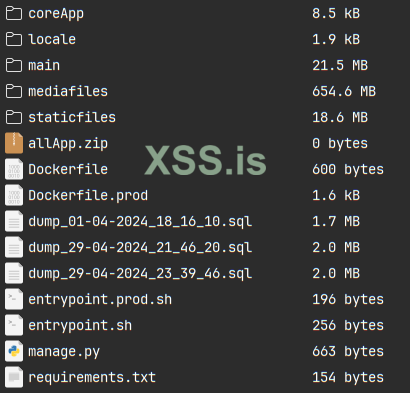Click the requirements.txt text file icon

pos(14,377)
